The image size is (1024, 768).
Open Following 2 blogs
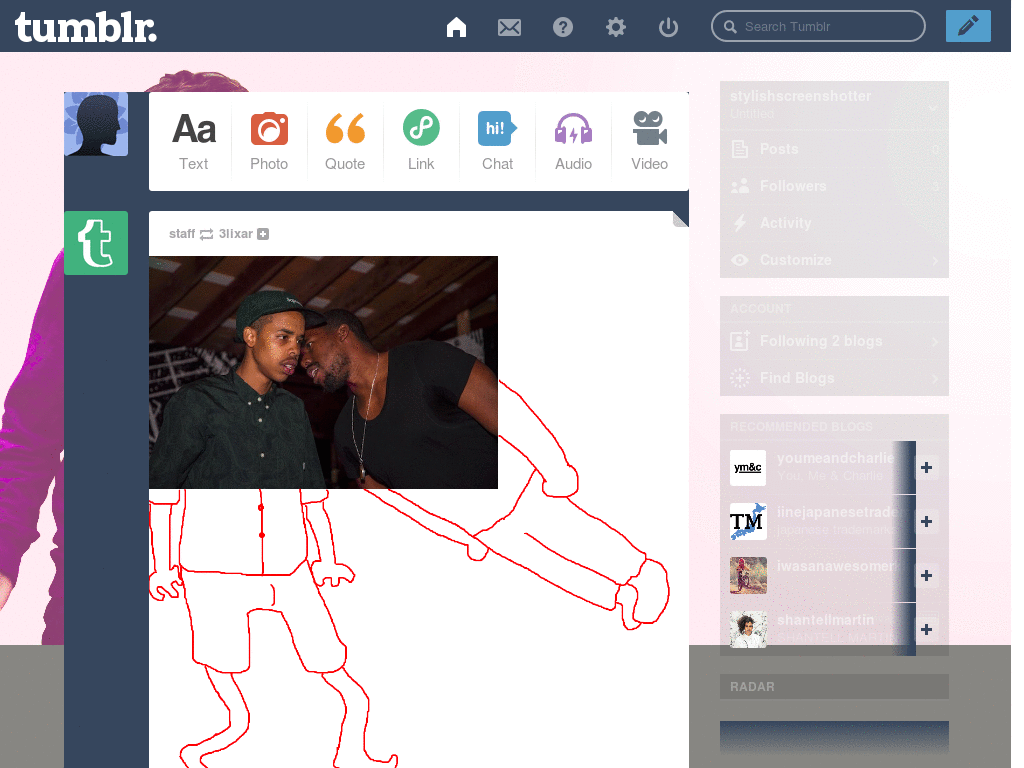[834, 341]
